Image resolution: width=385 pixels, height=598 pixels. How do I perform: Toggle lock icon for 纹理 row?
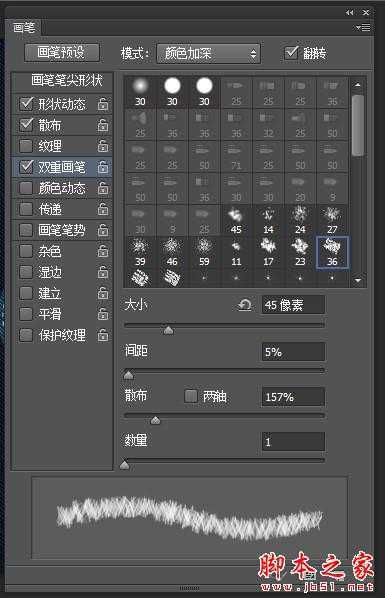103,146
